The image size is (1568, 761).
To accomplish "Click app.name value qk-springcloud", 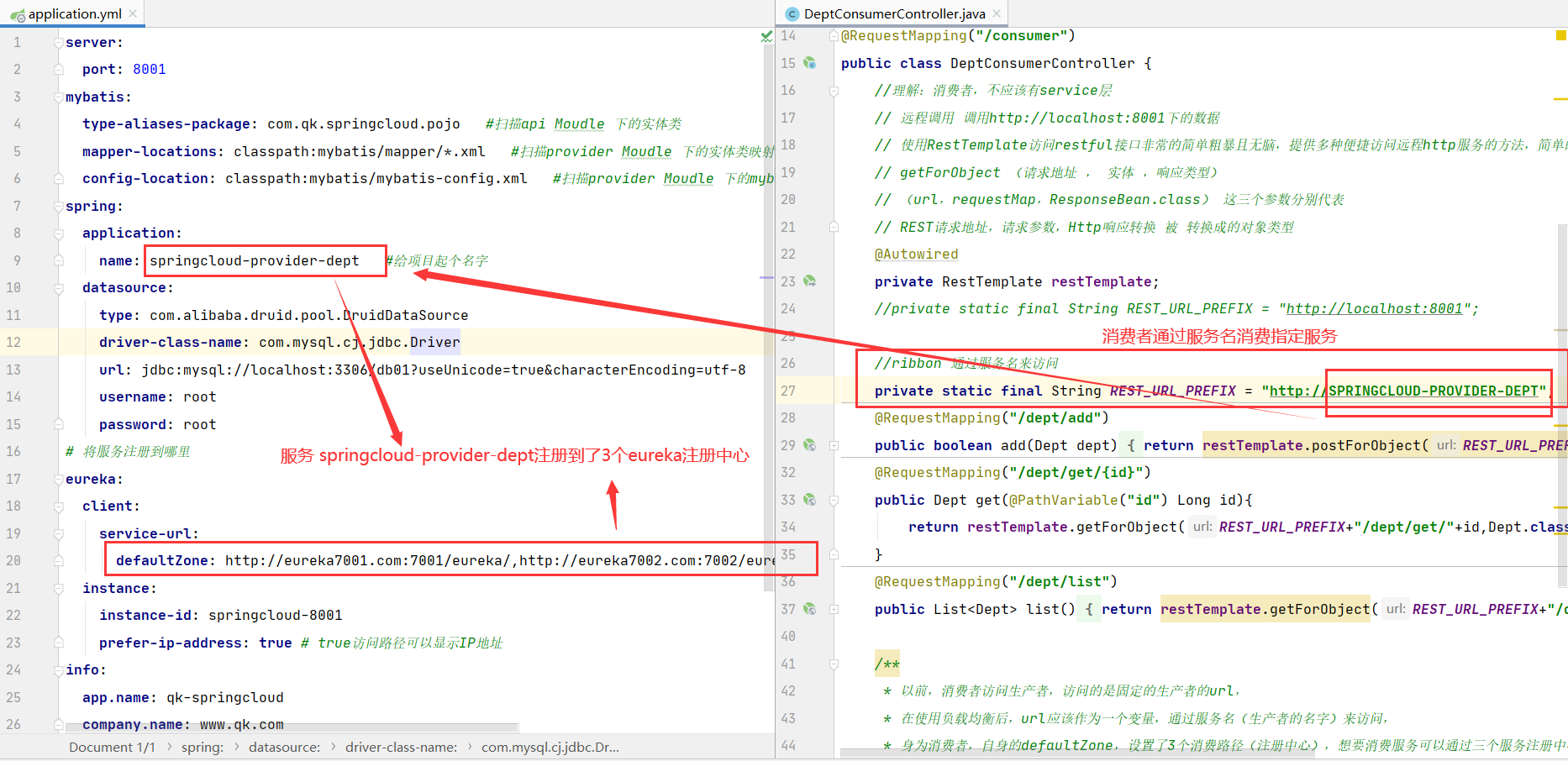I will point(225,698).
